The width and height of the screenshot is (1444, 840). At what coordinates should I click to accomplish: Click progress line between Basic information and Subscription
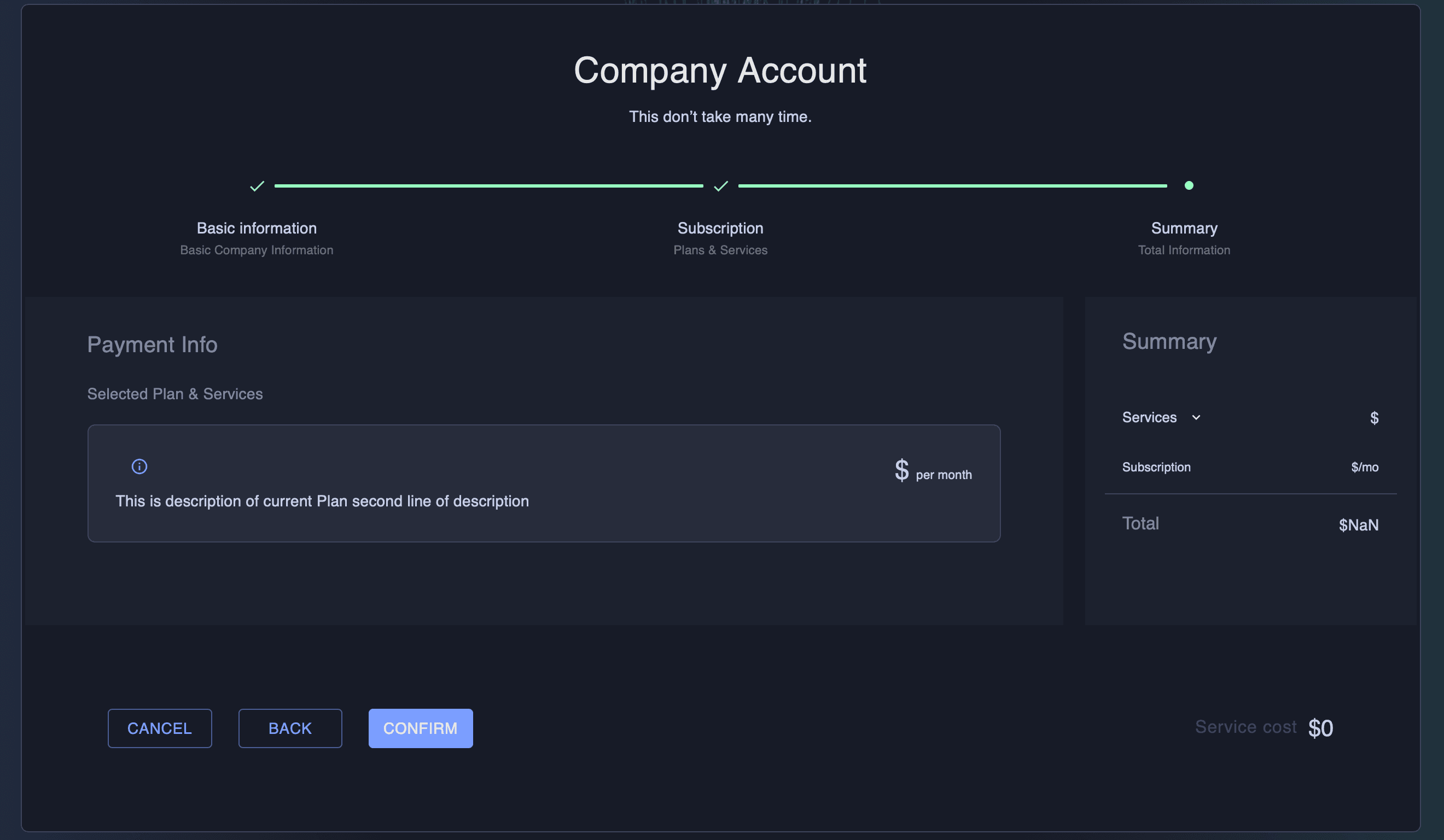tap(488, 185)
